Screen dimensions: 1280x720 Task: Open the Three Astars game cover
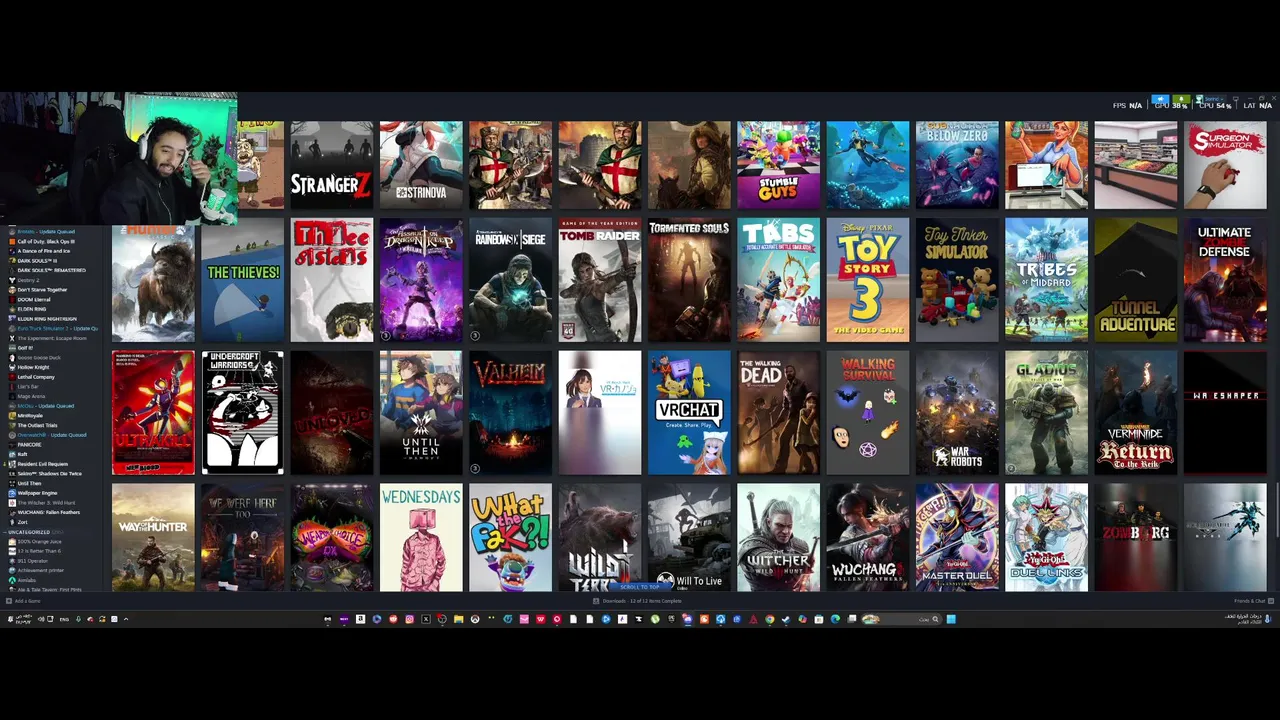point(331,280)
